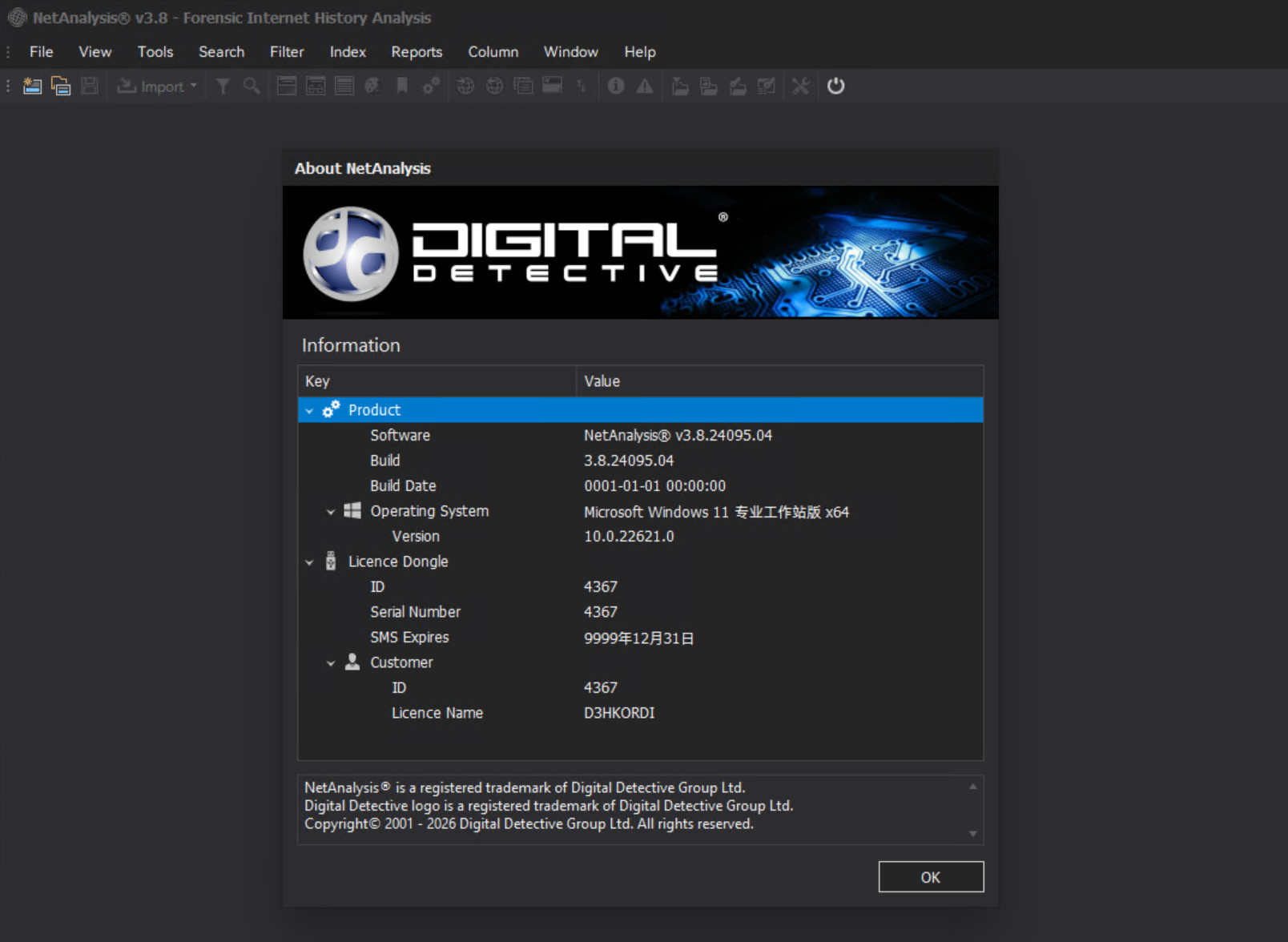This screenshot has height=942, width=1288.
Task: Click the USB dongle icon beside Licence Dongle
Action: (331, 561)
